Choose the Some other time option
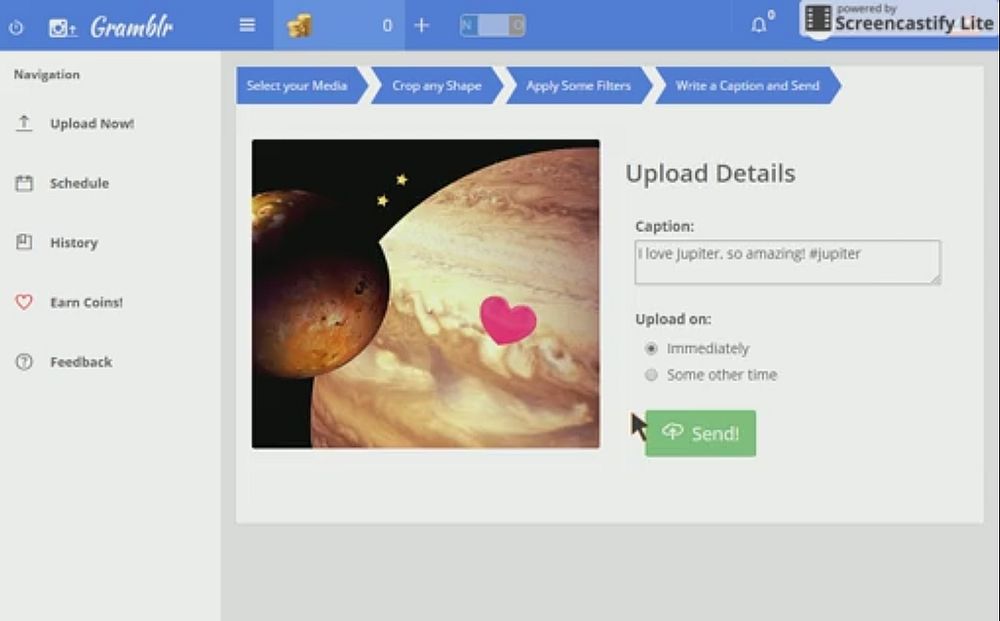Viewport: 1000px width, 621px height. (x=651, y=375)
